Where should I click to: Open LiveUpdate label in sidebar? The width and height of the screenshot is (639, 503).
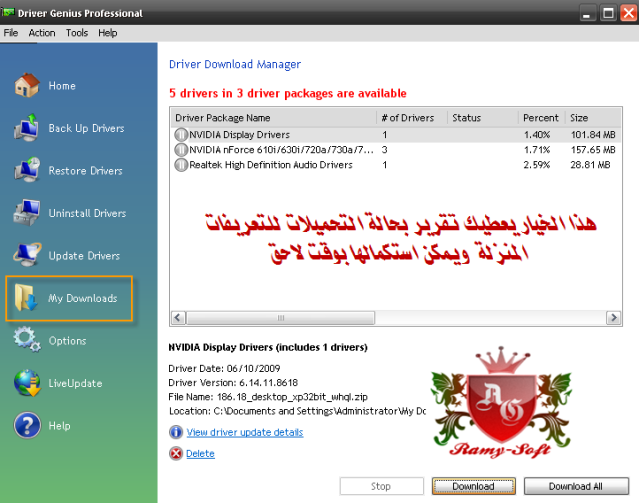tap(75, 383)
